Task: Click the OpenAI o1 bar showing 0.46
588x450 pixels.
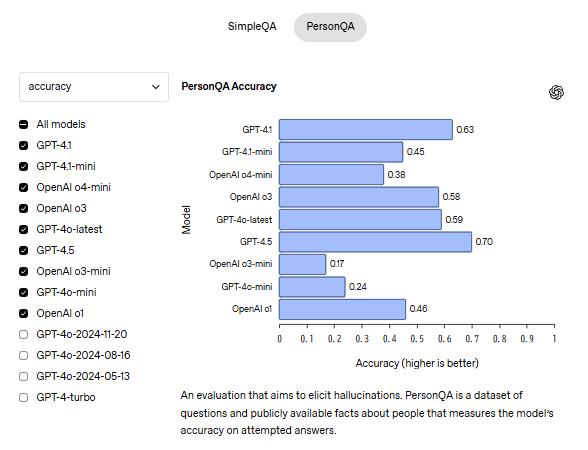Action: tap(342, 309)
